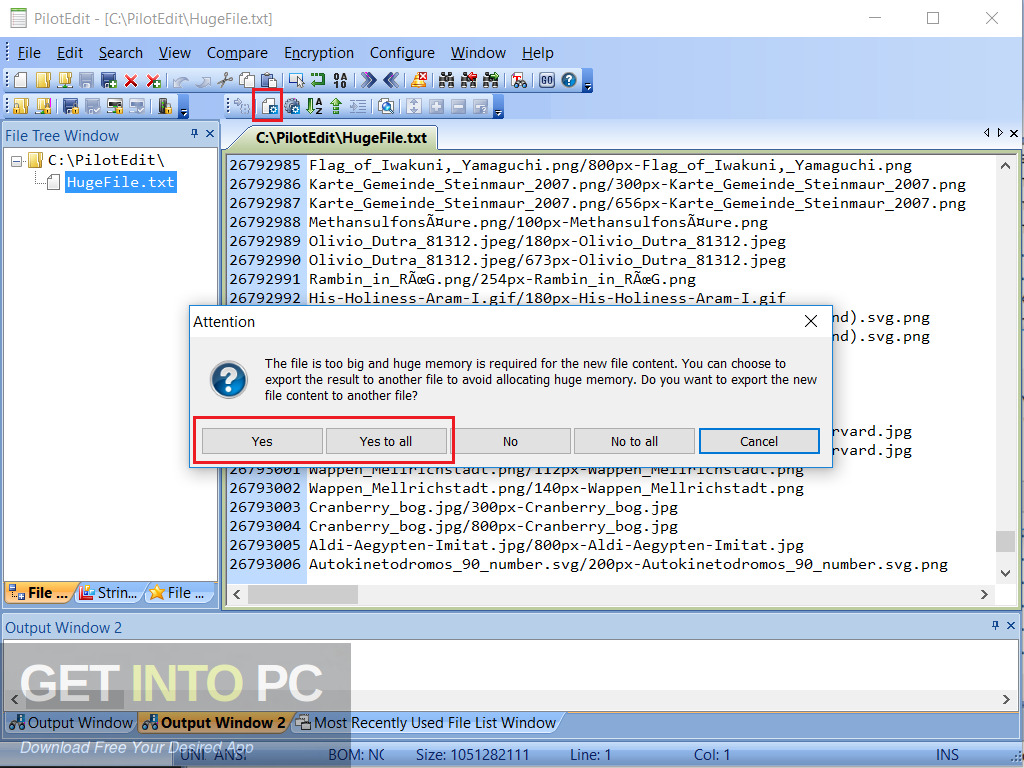Click editor vertical scrollbar down arrow

pyautogui.click(x=1005, y=573)
